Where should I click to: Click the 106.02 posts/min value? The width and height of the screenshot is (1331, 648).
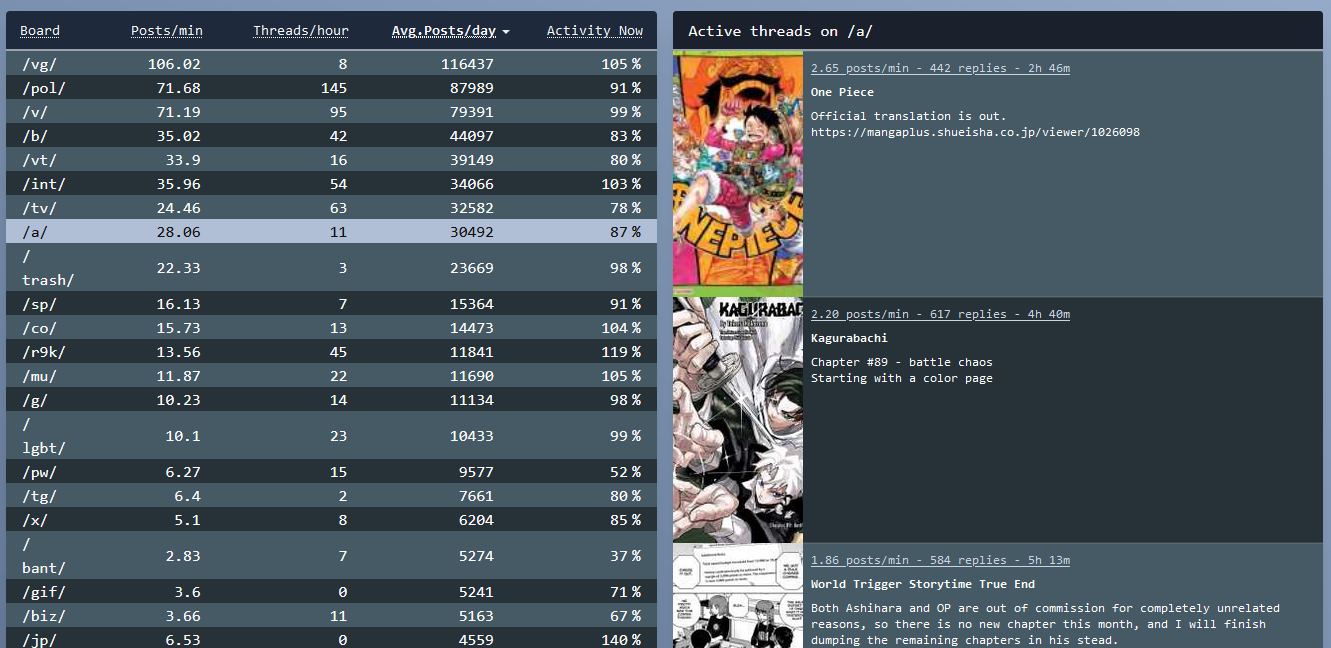click(x=174, y=63)
